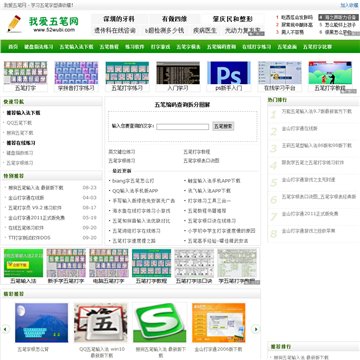Viewport: 360px width, 360px height.
Task: Focus the 汉字 query input field
Action: [x=183, y=127]
